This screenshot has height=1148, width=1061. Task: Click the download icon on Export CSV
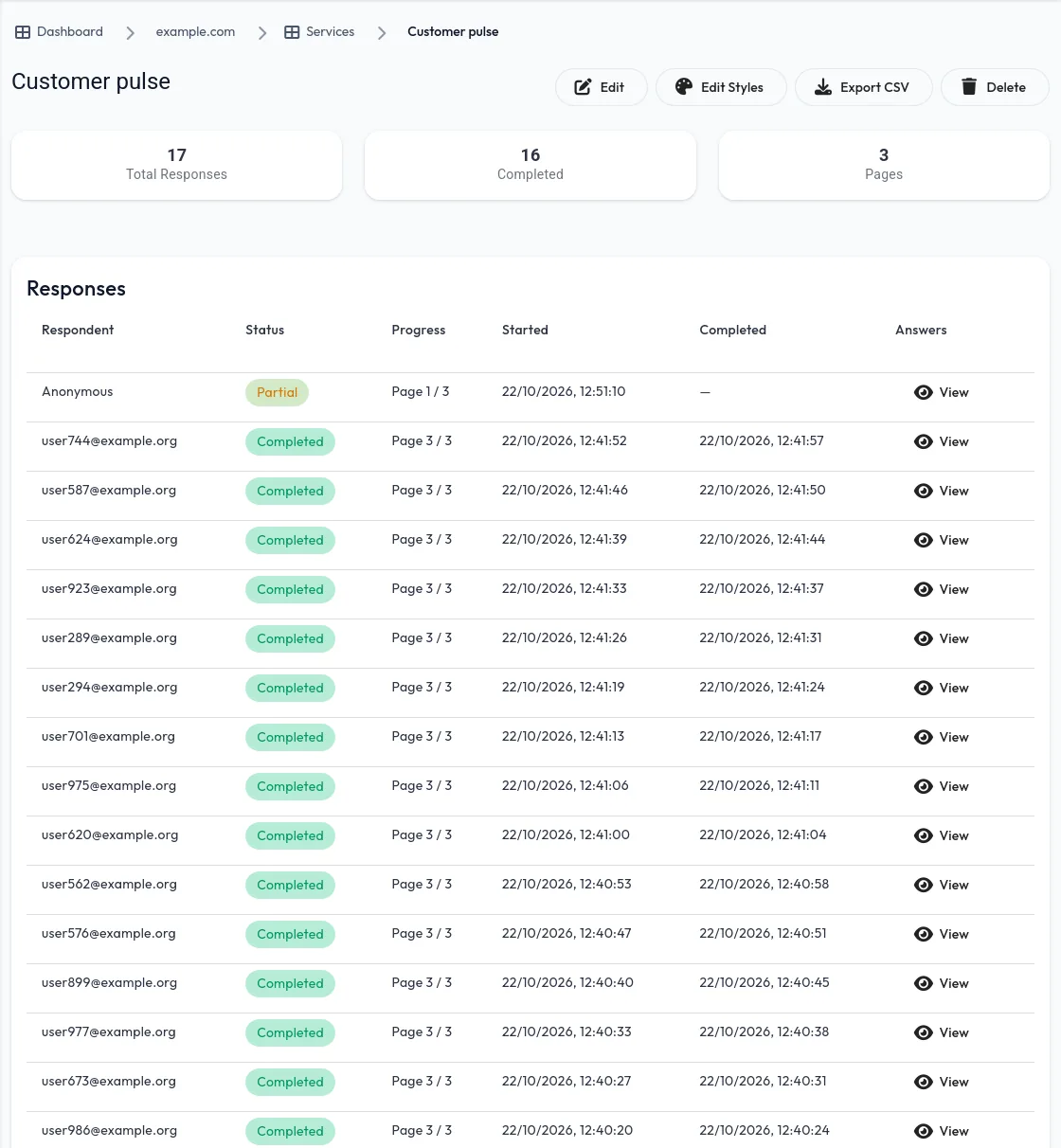823,87
